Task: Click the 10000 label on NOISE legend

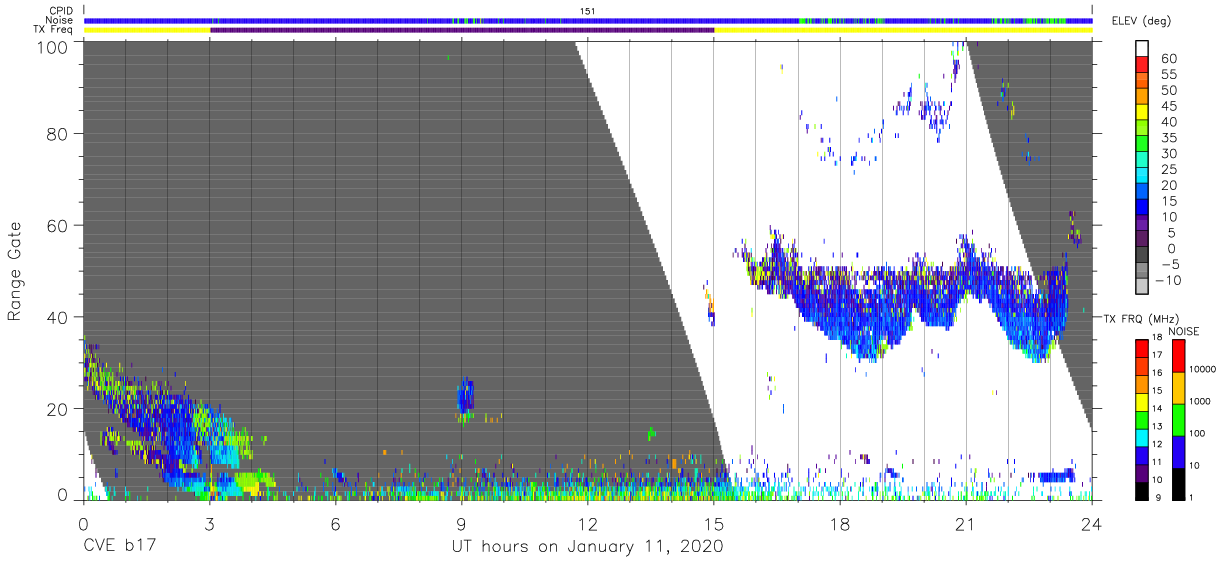Action: [x=1204, y=370]
